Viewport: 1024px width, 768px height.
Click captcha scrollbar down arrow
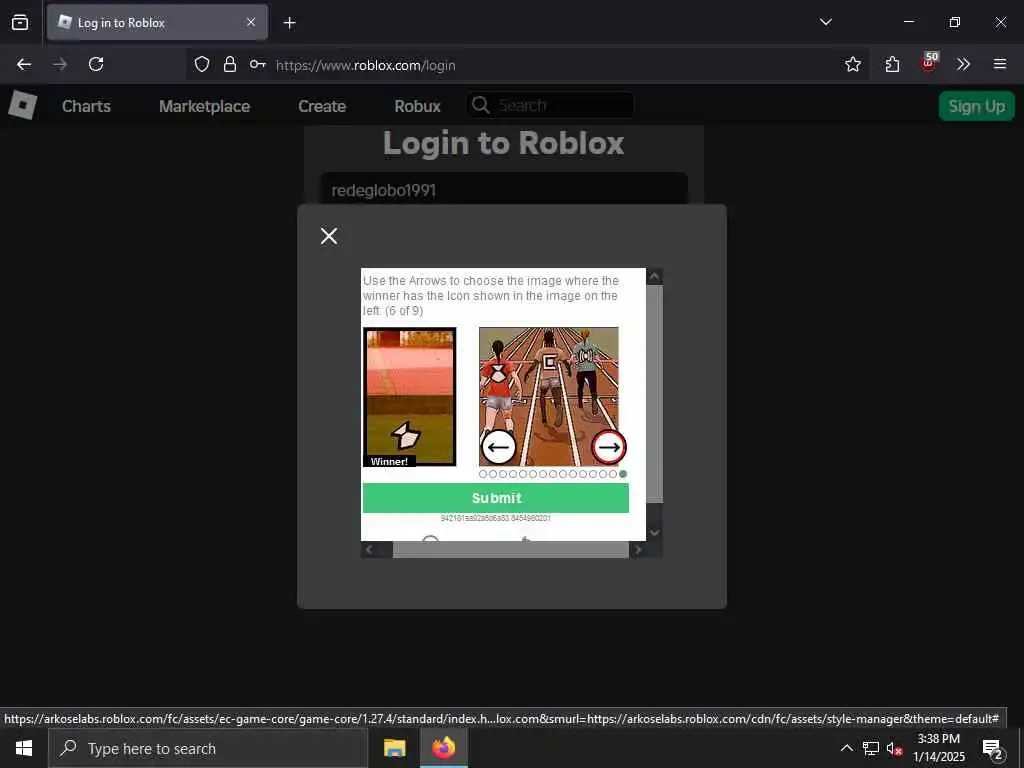click(654, 533)
